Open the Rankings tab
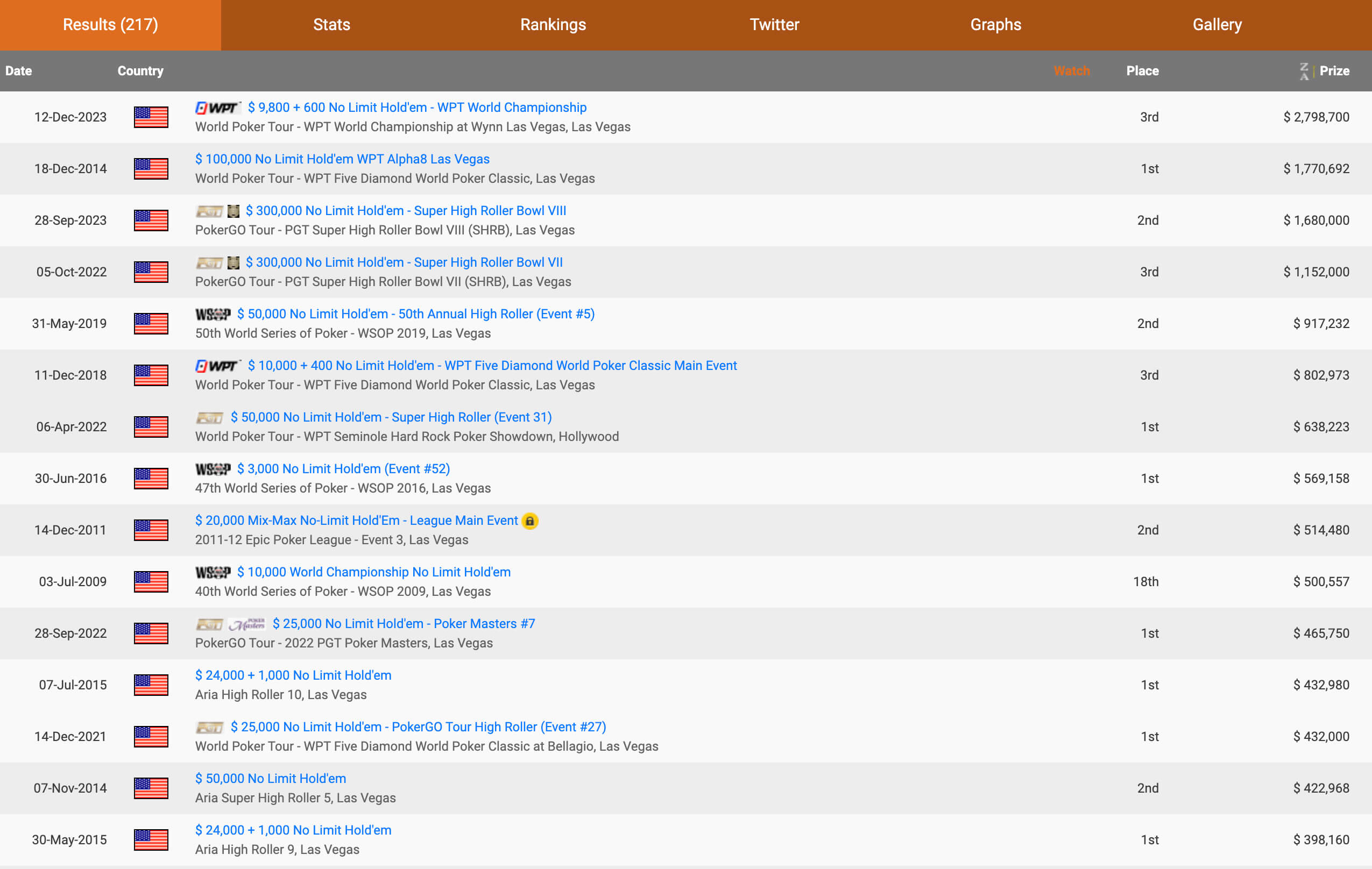The width and height of the screenshot is (1372, 869). click(553, 25)
